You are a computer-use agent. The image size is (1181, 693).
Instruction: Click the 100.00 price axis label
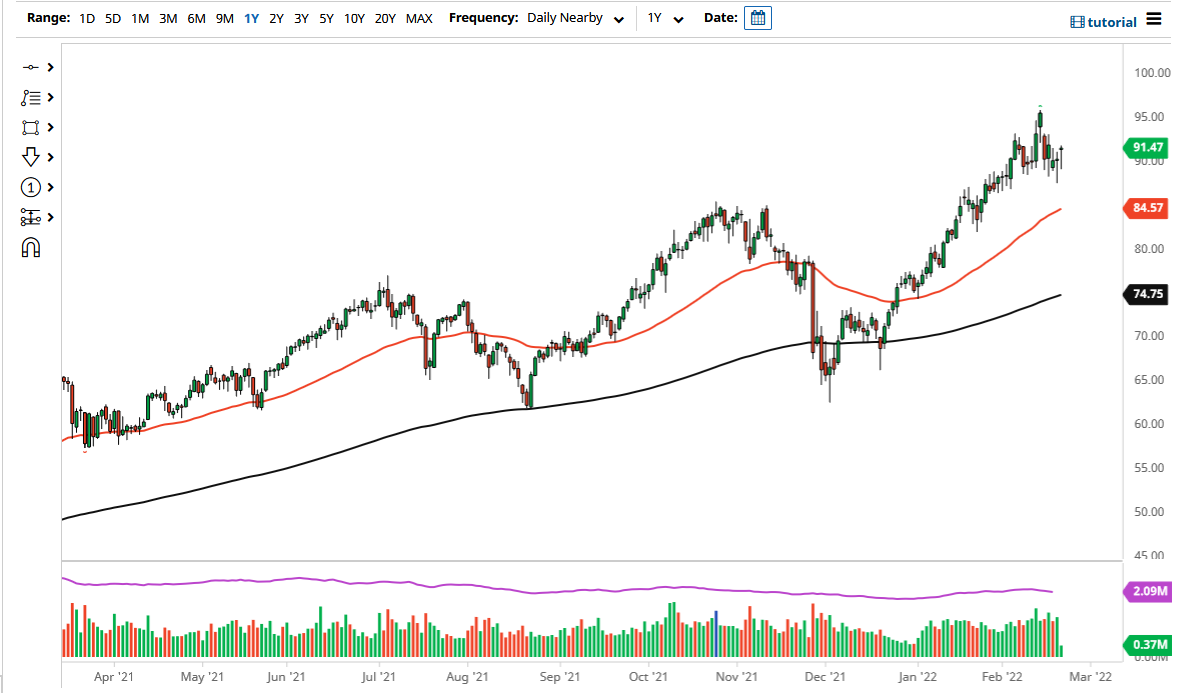1152,73
